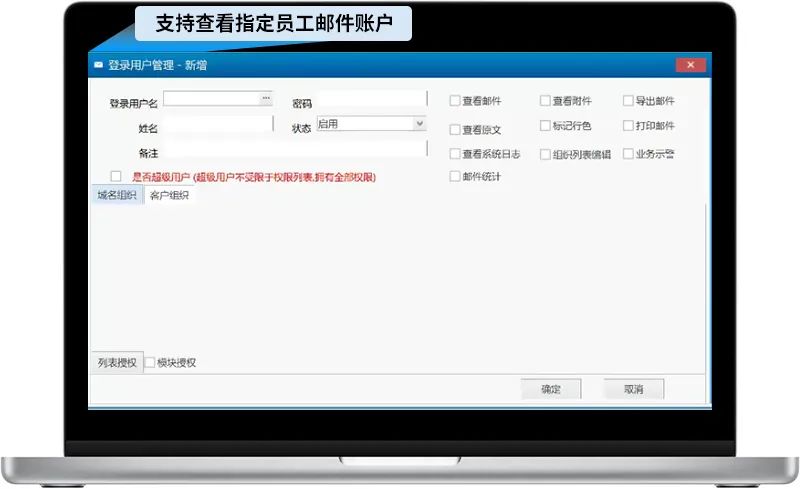Enable the 邮件统计 checkbox

[455, 176]
